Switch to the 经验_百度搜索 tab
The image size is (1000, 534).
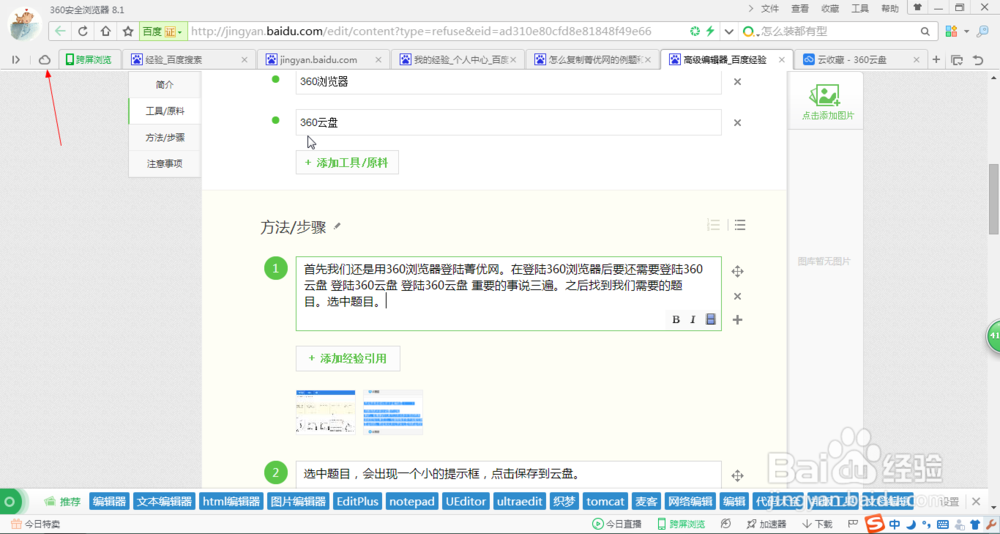[x=188, y=60]
